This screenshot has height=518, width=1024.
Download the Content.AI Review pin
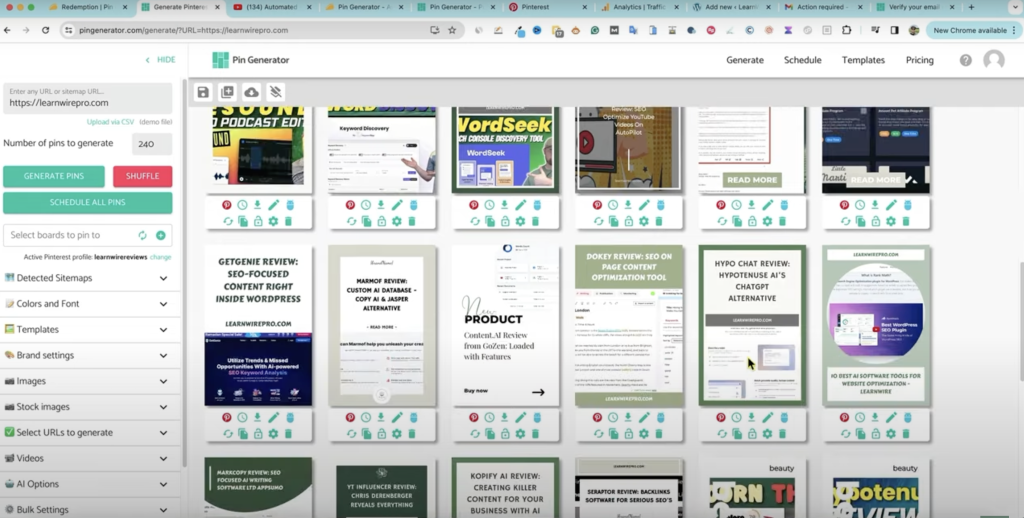504,417
